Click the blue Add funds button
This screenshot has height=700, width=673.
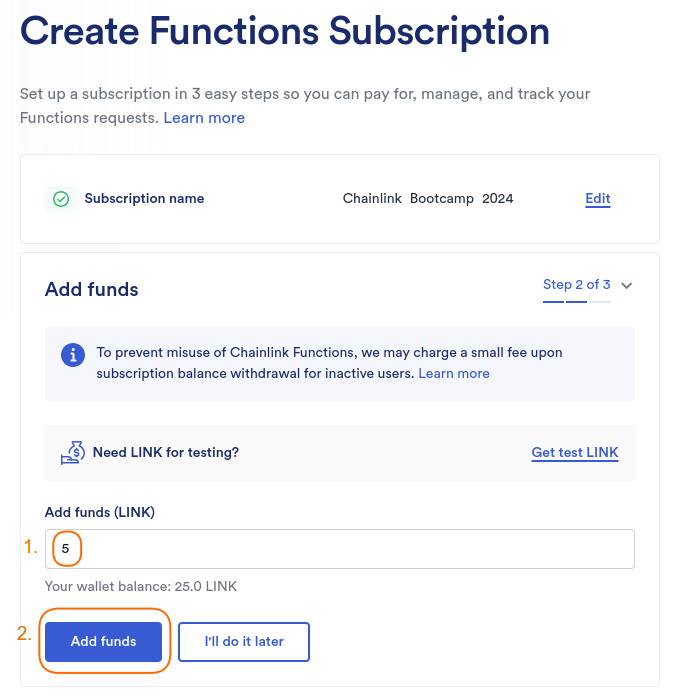tap(104, 642)
